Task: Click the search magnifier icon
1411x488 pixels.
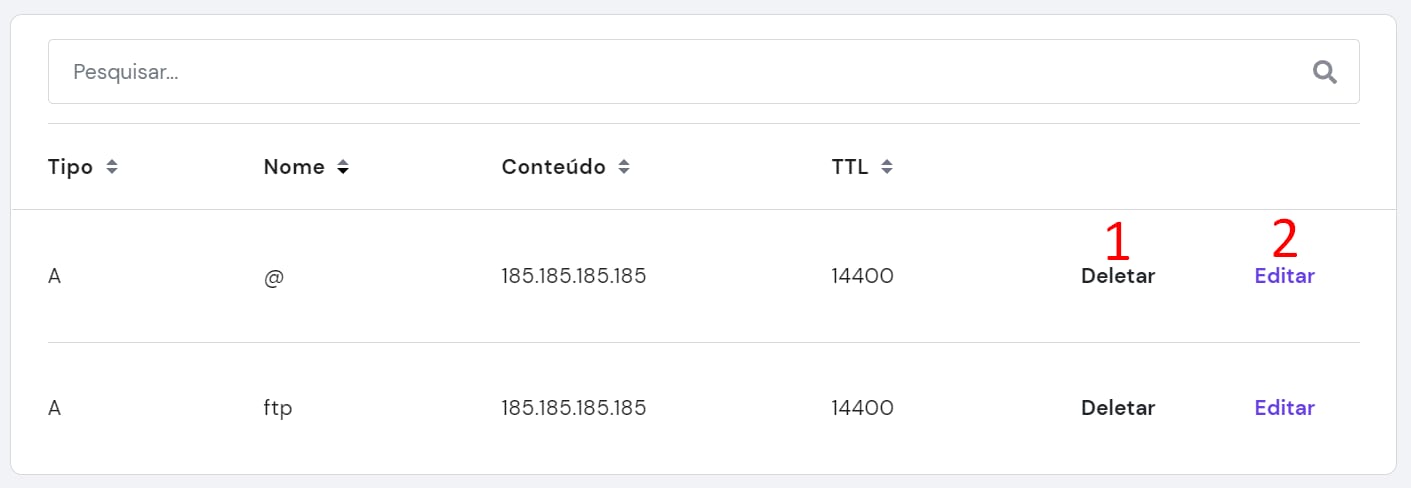Action: pos(1324,72)
